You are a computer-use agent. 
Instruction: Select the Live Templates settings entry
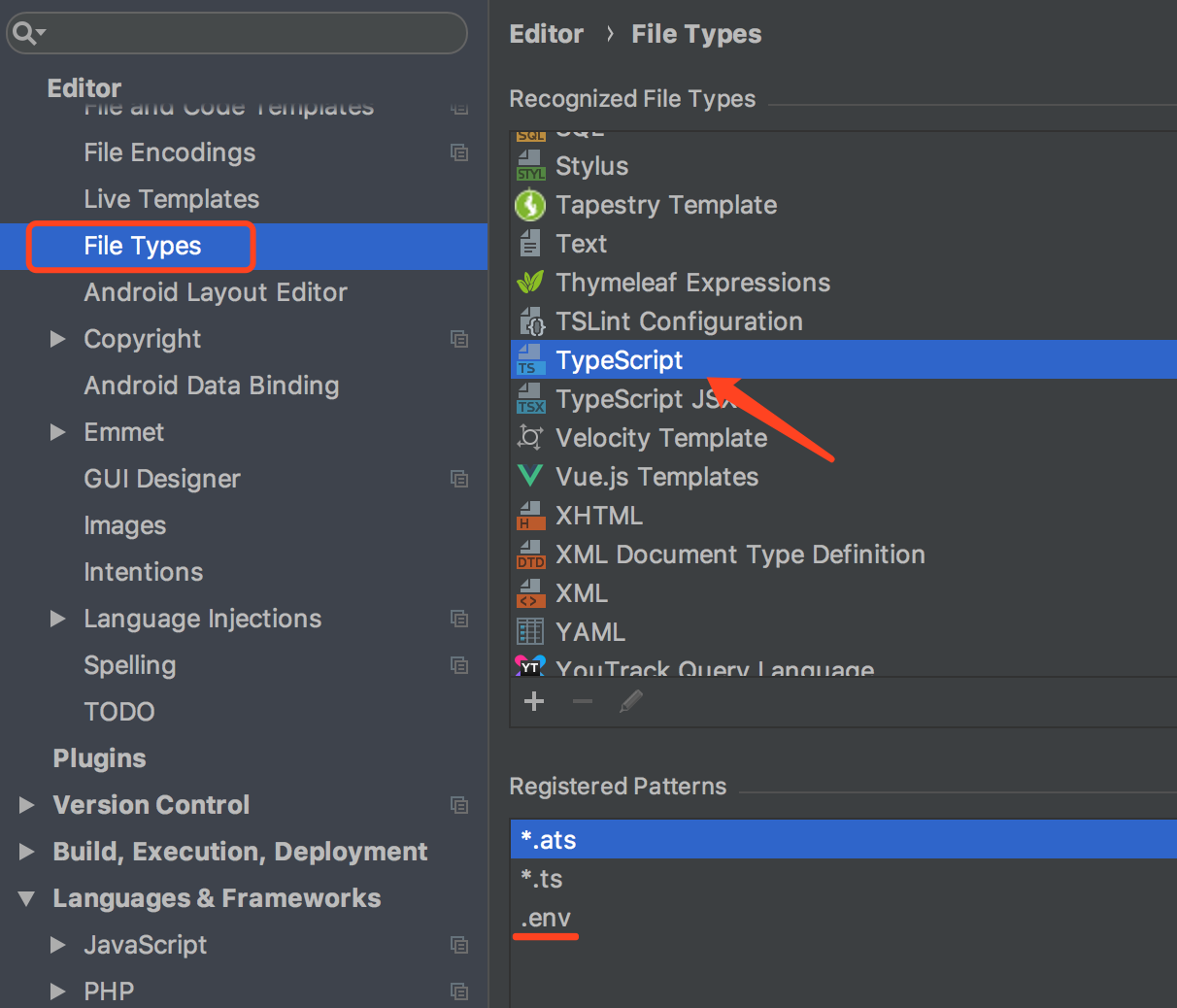[x=171, y=199]
